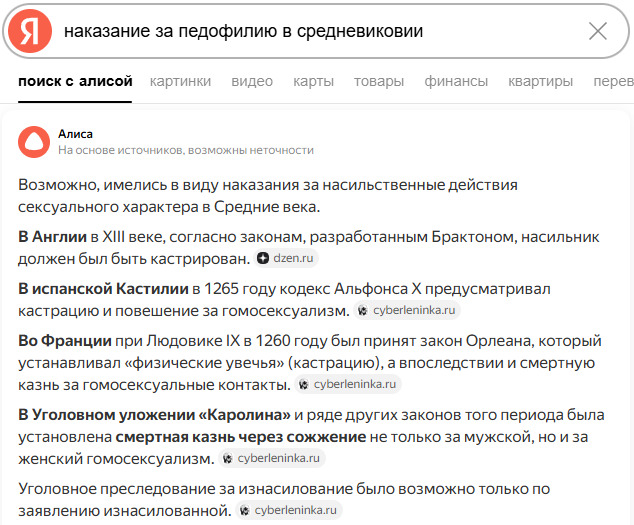Click the "На основе источников" disclaimer text
The height and width of the screenshot is (525, 634).
(186, 150)
